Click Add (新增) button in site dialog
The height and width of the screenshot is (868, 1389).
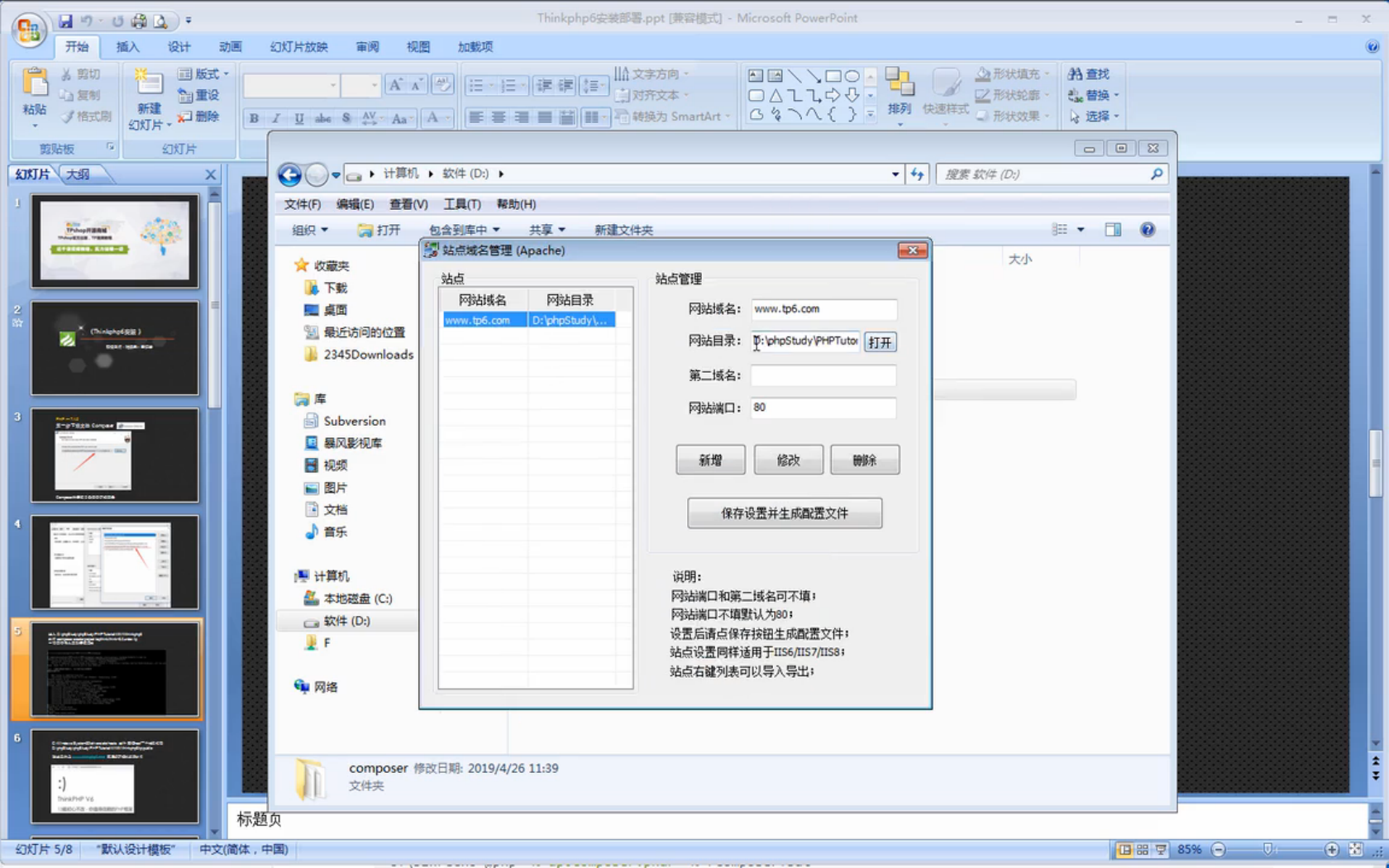tap(710, 460)
